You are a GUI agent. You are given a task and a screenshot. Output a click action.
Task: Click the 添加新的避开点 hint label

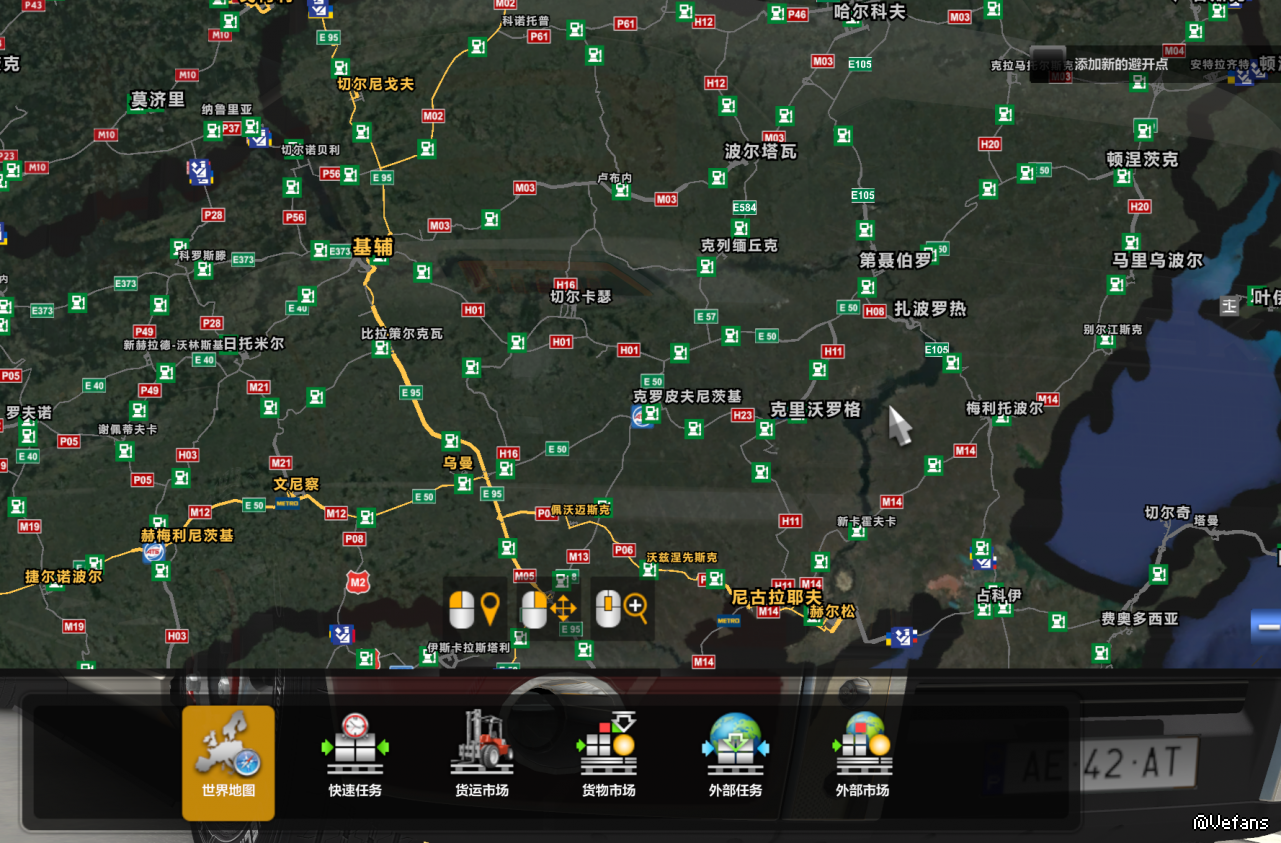point(1120,64)
